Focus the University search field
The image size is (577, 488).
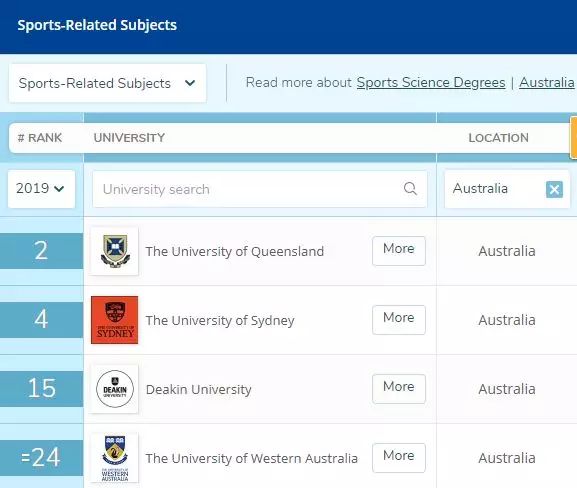pyautogui.click(x=260, y=189)
